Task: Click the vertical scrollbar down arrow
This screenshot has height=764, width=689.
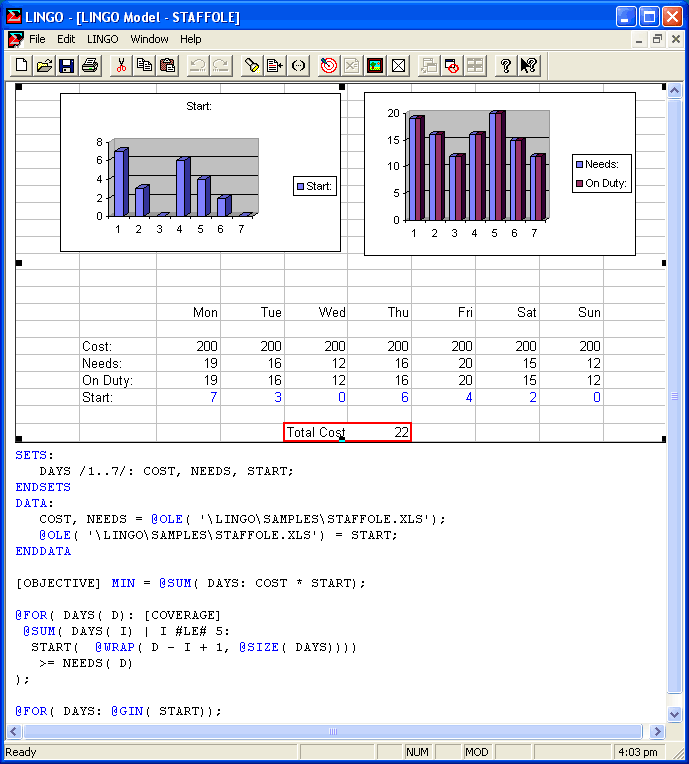Action: pos(674,714)
